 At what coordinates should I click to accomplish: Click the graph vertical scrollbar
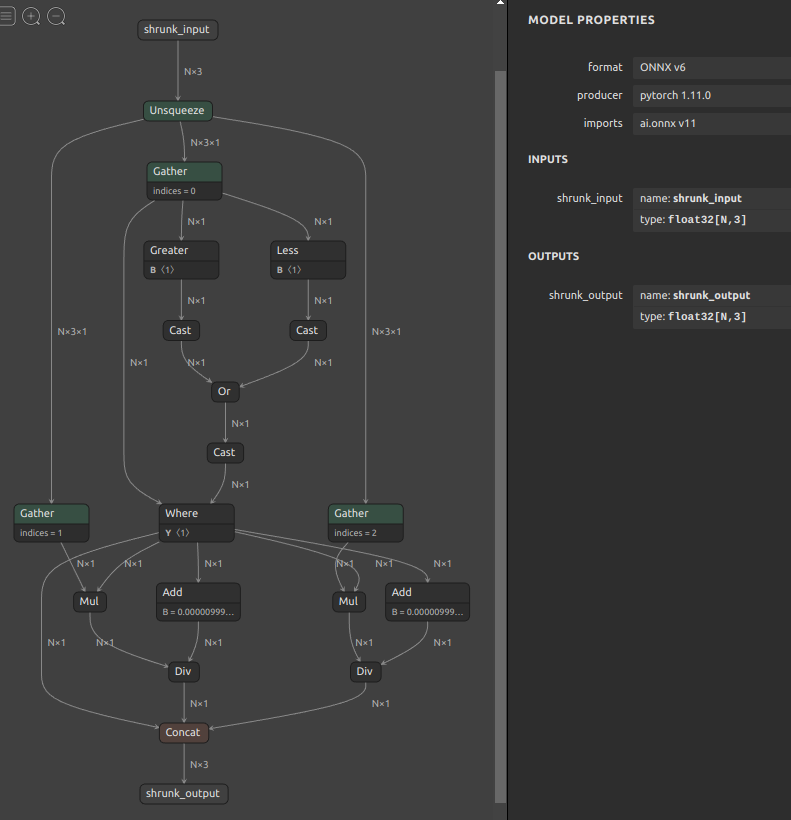(x=500, y=436)
